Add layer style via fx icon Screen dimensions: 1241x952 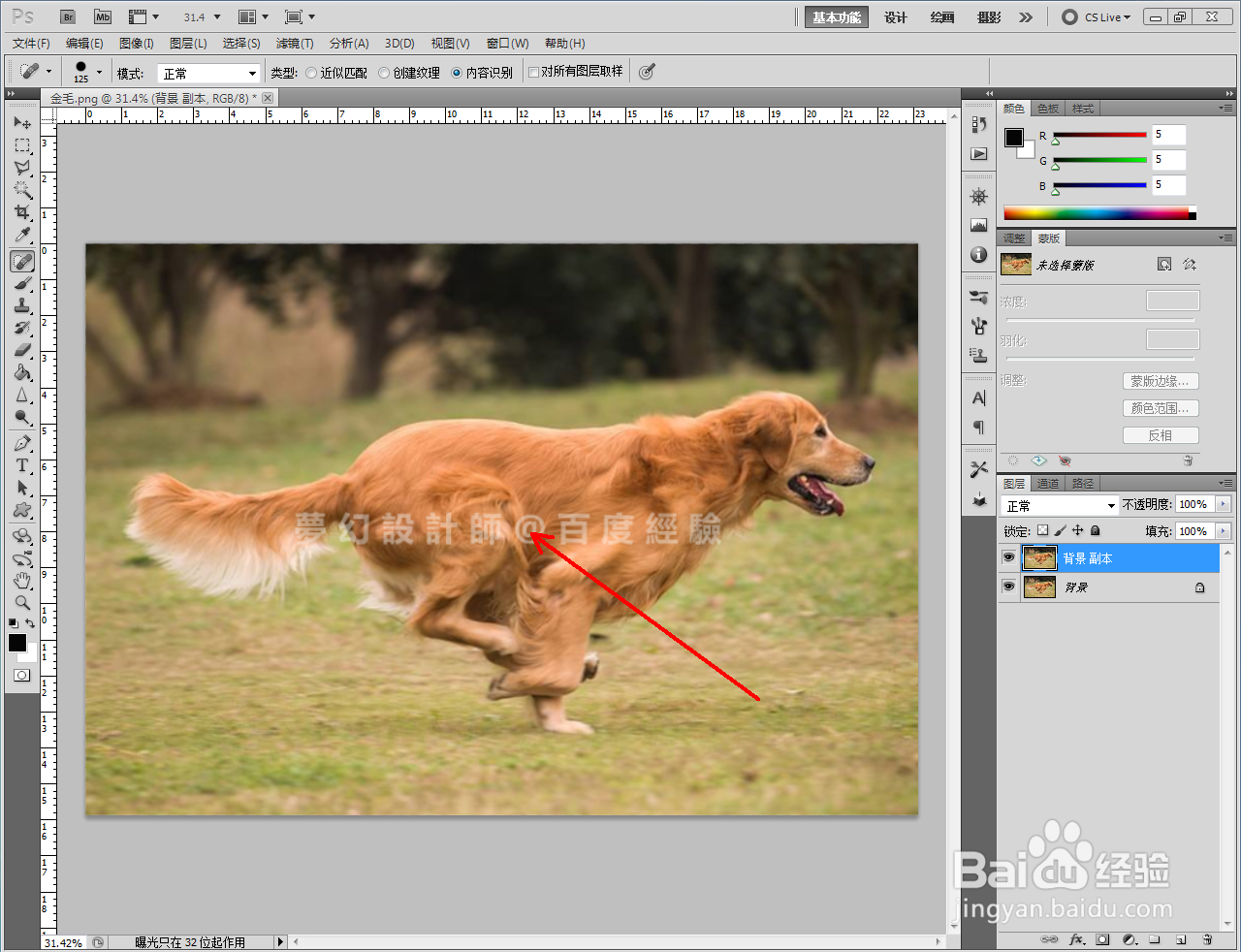1076,939
